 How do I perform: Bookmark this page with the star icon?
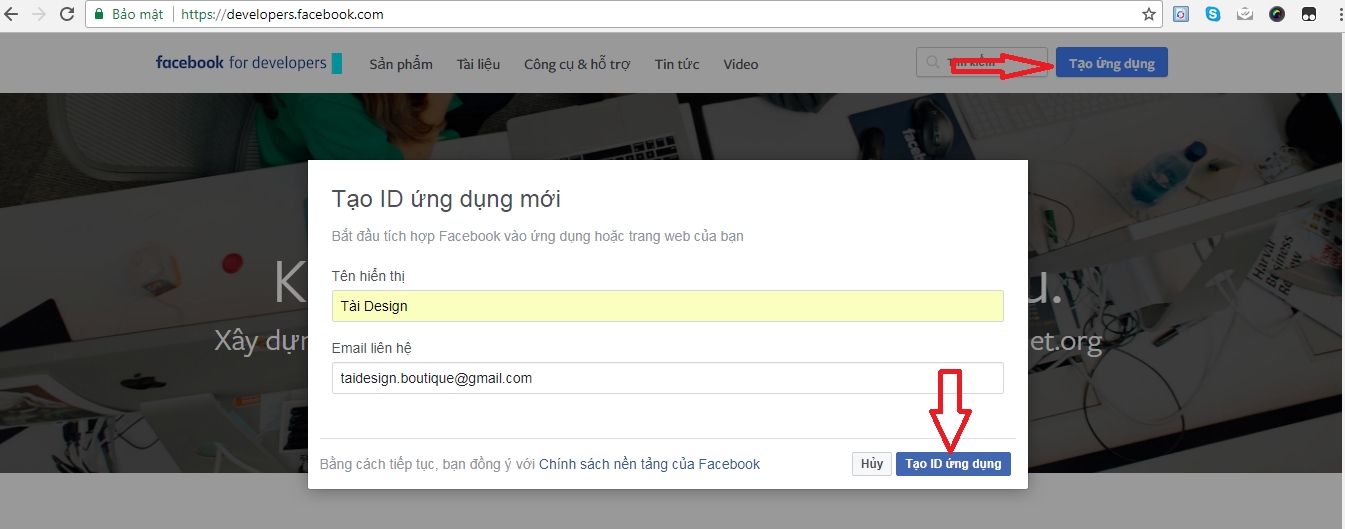click(x=1149, y=15)
